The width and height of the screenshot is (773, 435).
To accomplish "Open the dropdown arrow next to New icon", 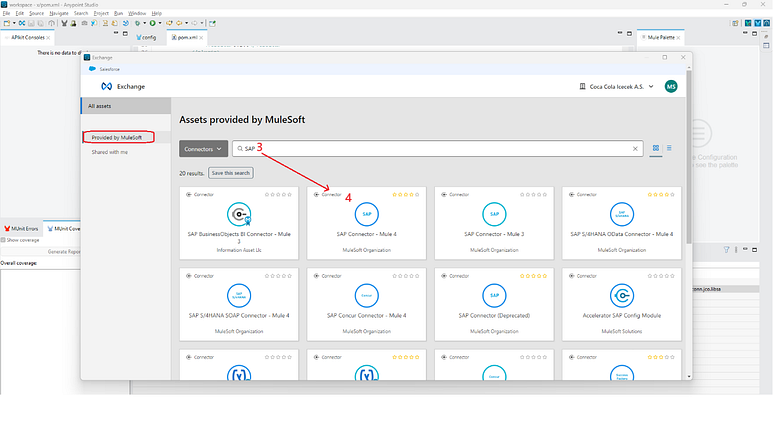I will pos(14,23).
